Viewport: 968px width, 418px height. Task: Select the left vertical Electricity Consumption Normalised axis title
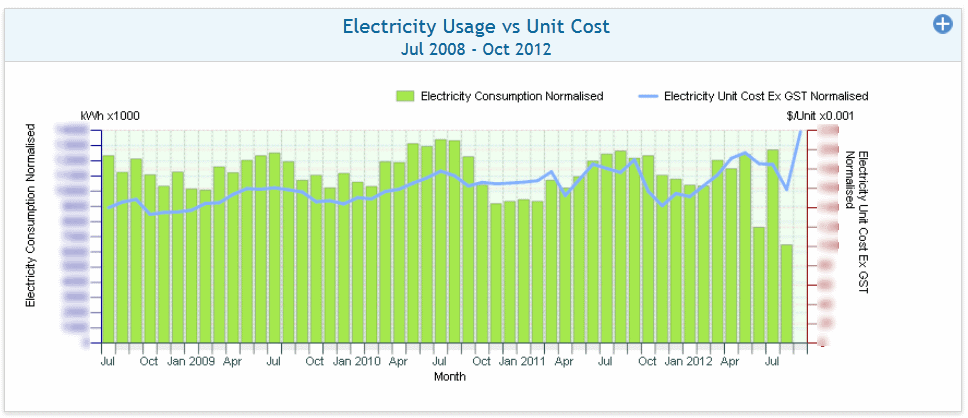click(31, 215)
